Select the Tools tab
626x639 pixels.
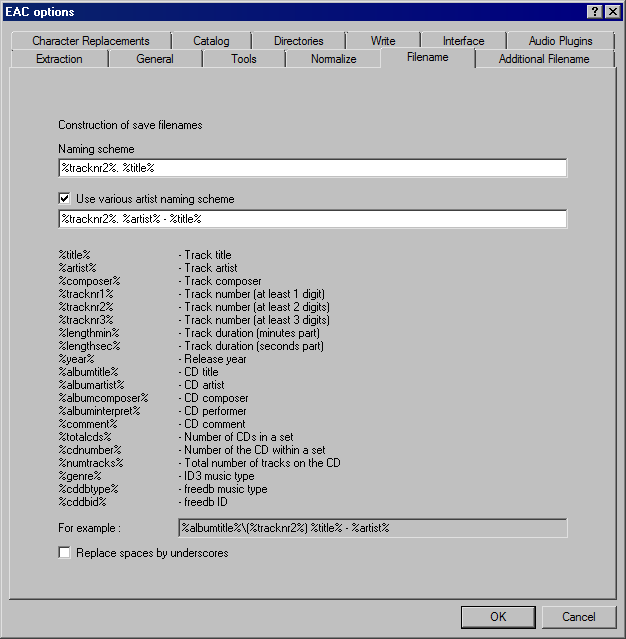point(244,59)
